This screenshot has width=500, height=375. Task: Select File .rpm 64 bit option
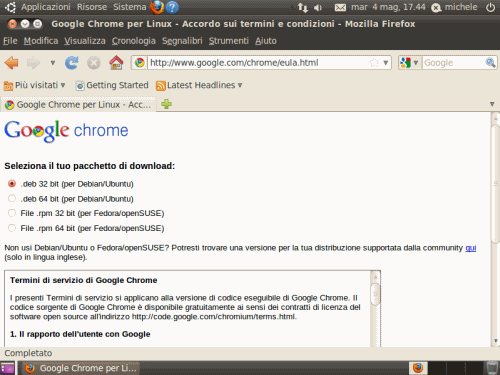tap(12, 228)
